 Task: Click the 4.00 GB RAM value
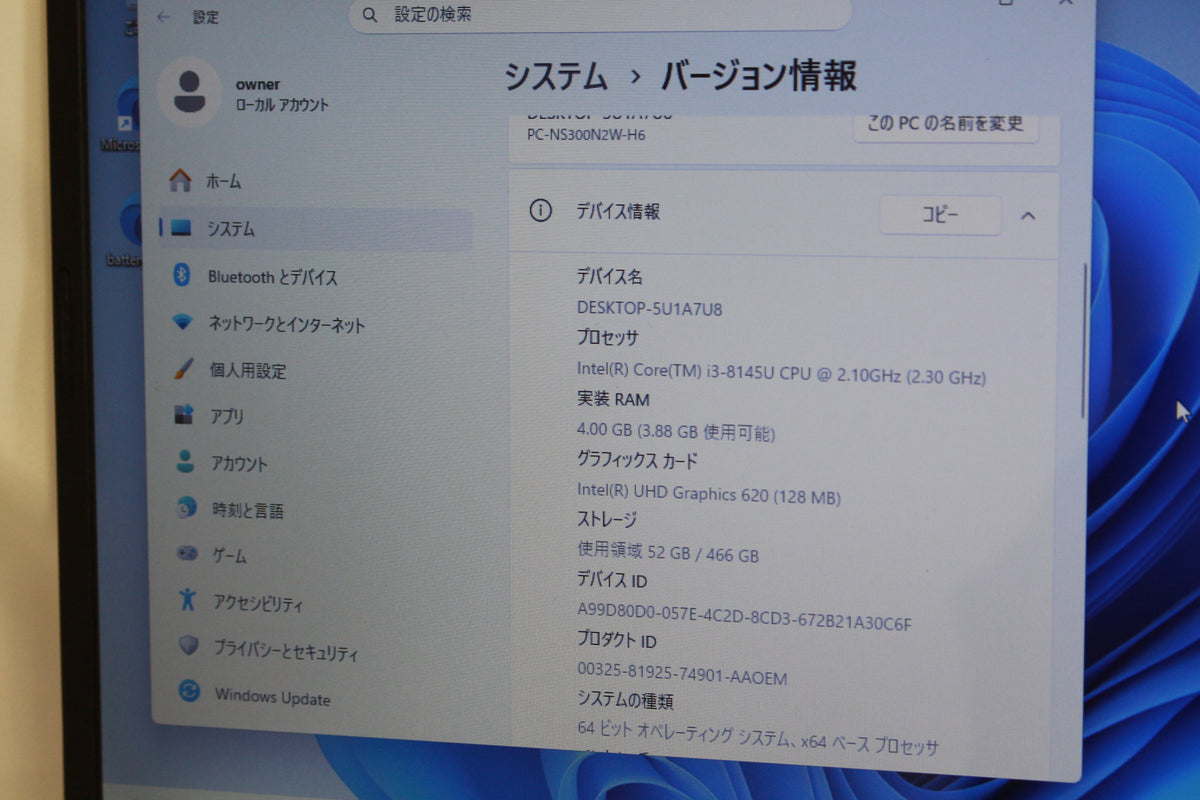(x=675, y=433)
